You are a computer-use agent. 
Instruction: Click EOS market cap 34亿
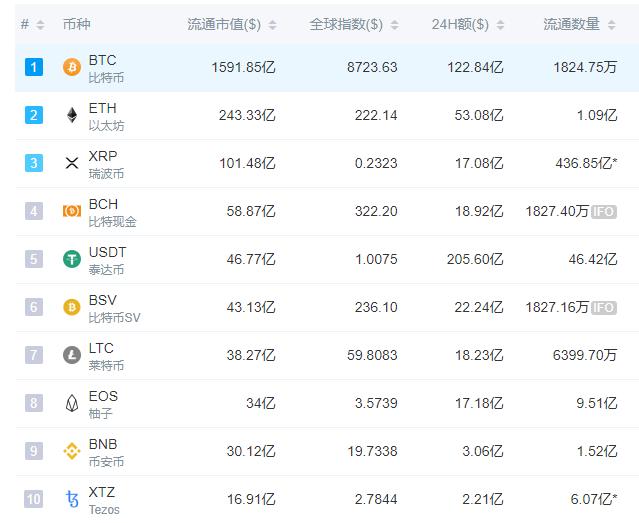pos(261,404)
